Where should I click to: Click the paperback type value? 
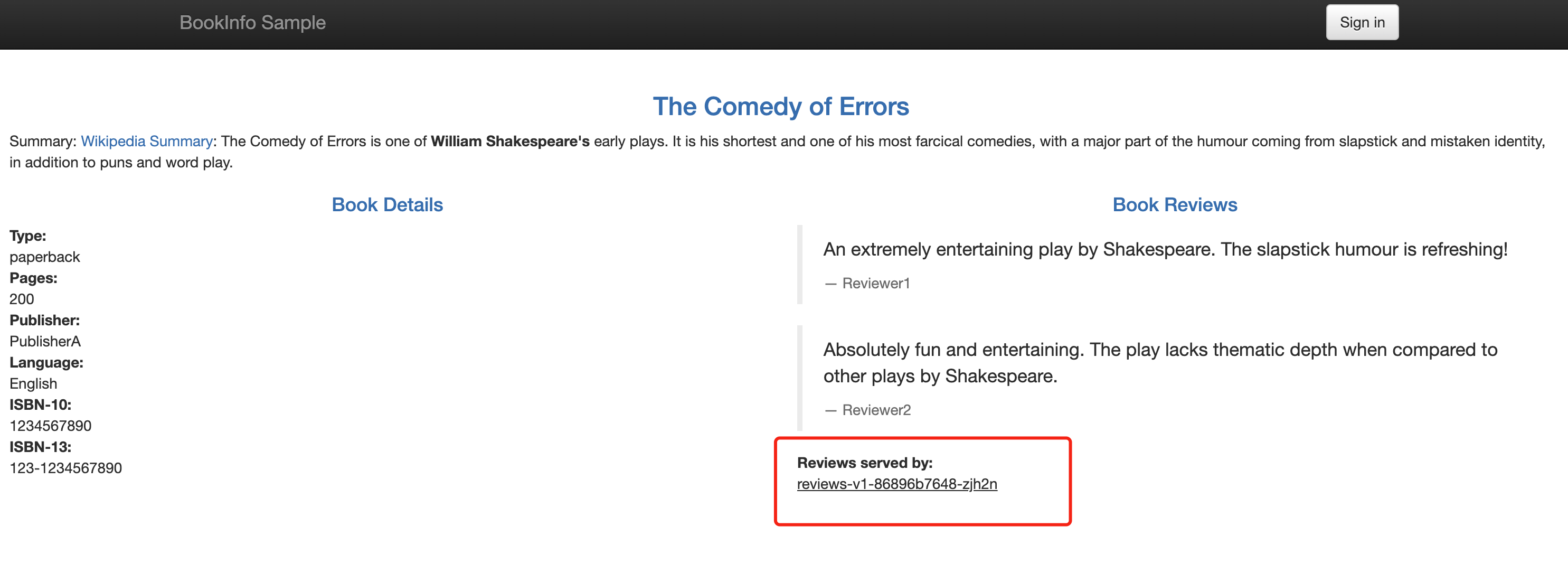pos(44,257)
